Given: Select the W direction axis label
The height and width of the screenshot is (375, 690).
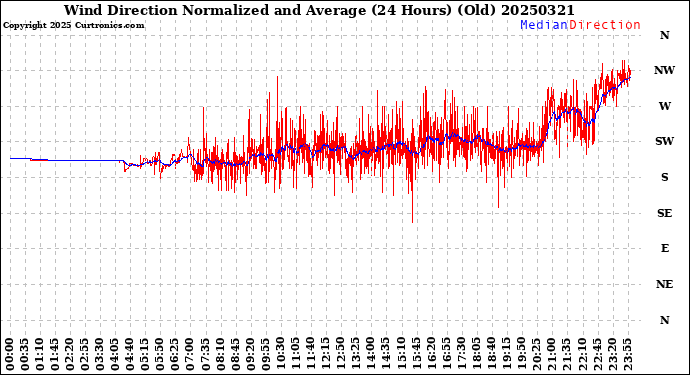Looking at the screenshot, I should (664, 106).
